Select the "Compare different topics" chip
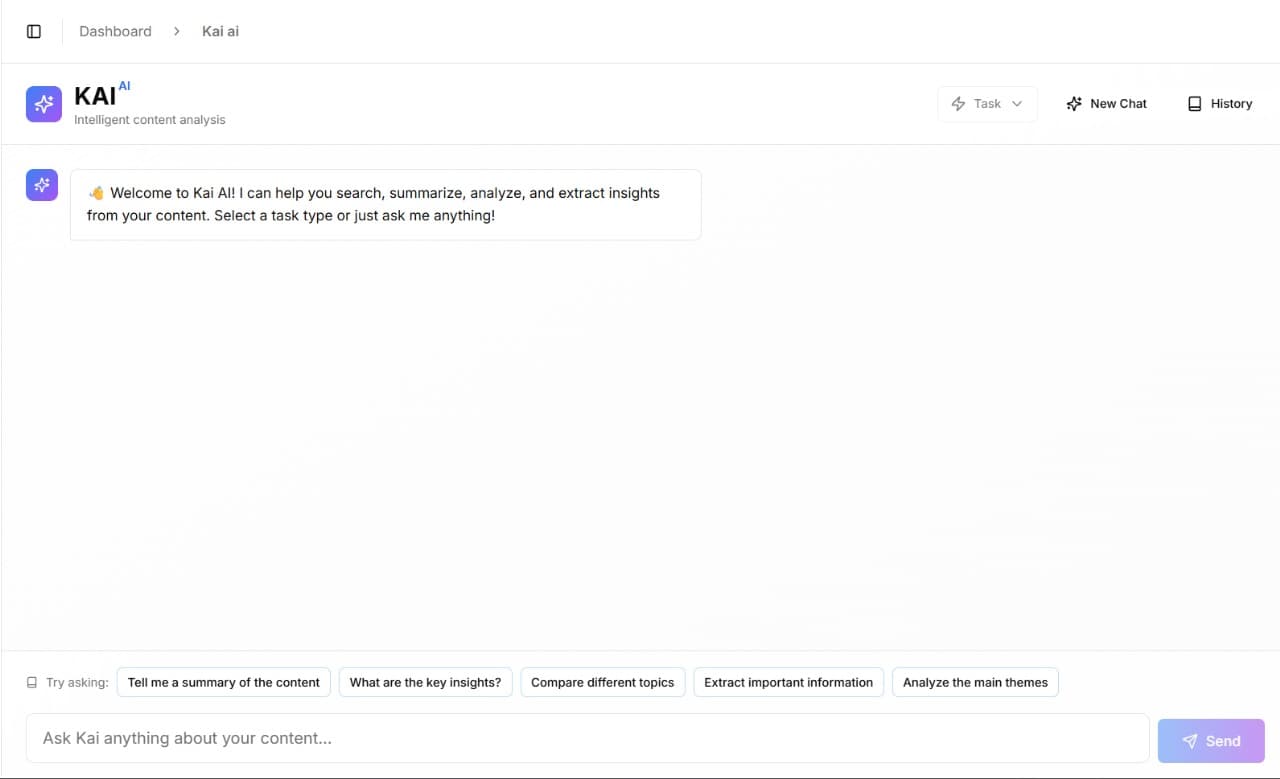This screenshot has width=1280, height=779. point(602,683)
